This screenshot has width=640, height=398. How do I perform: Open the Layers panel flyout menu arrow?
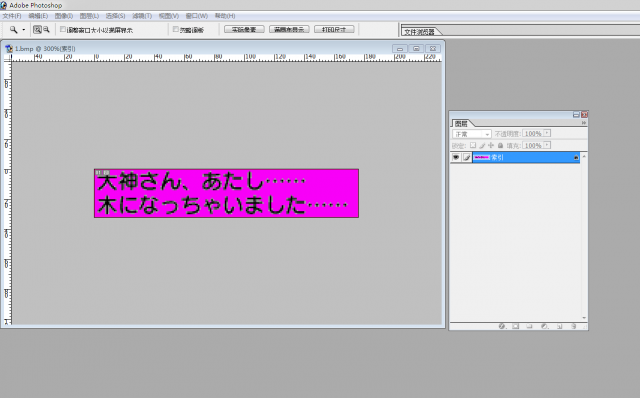click(584, 123)
